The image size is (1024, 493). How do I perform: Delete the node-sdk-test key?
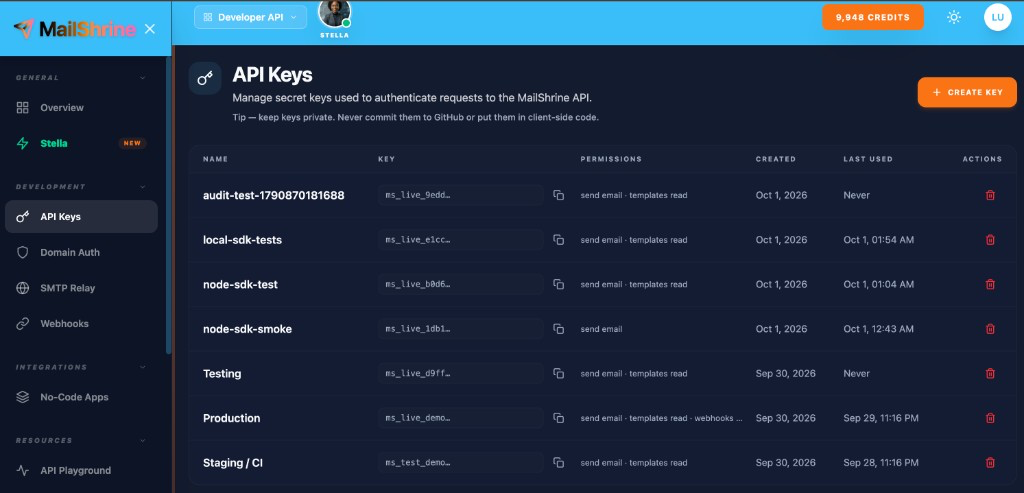pyautogui.click(x=990, y=284)
